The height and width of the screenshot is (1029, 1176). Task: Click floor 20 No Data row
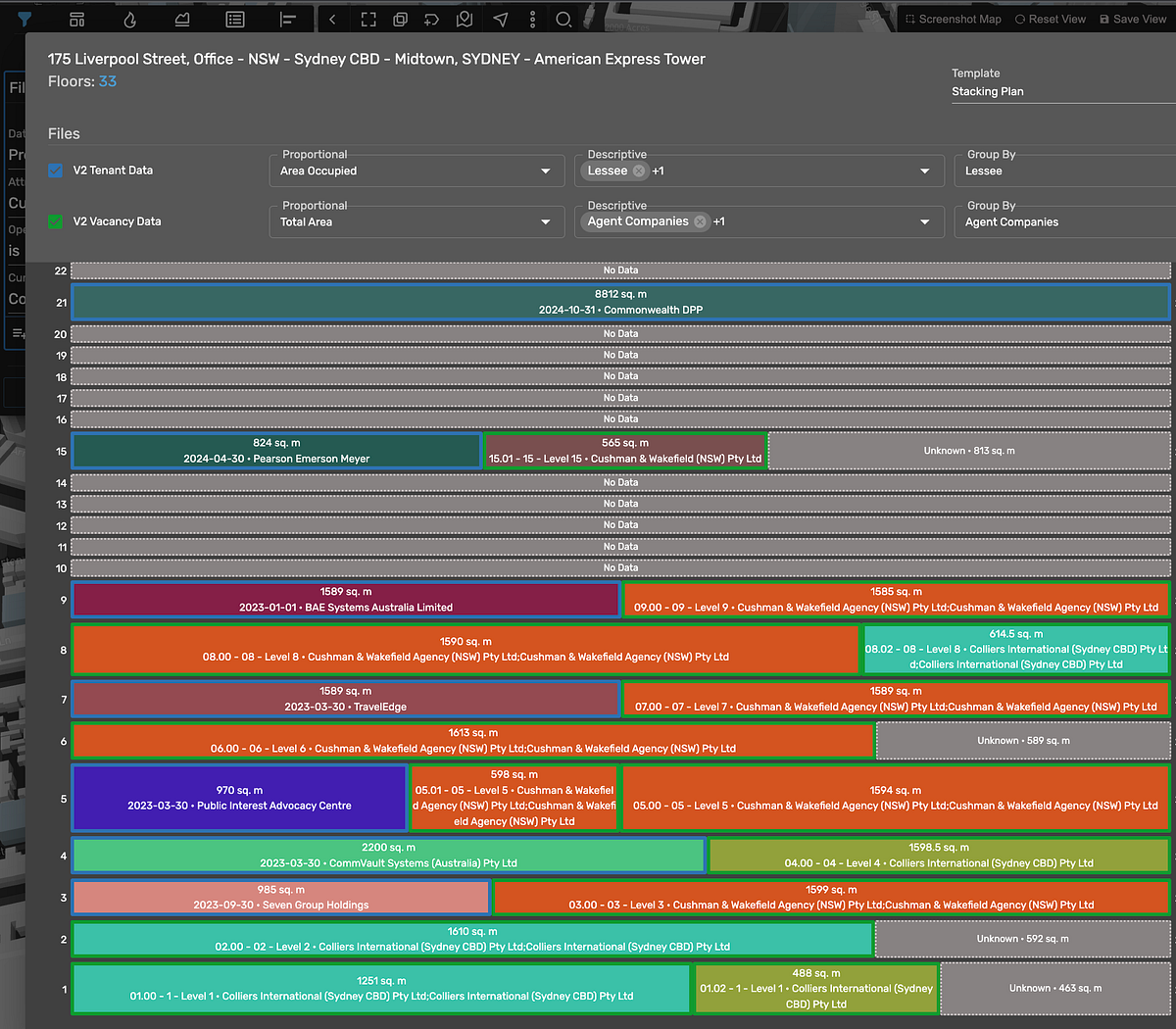620,334
